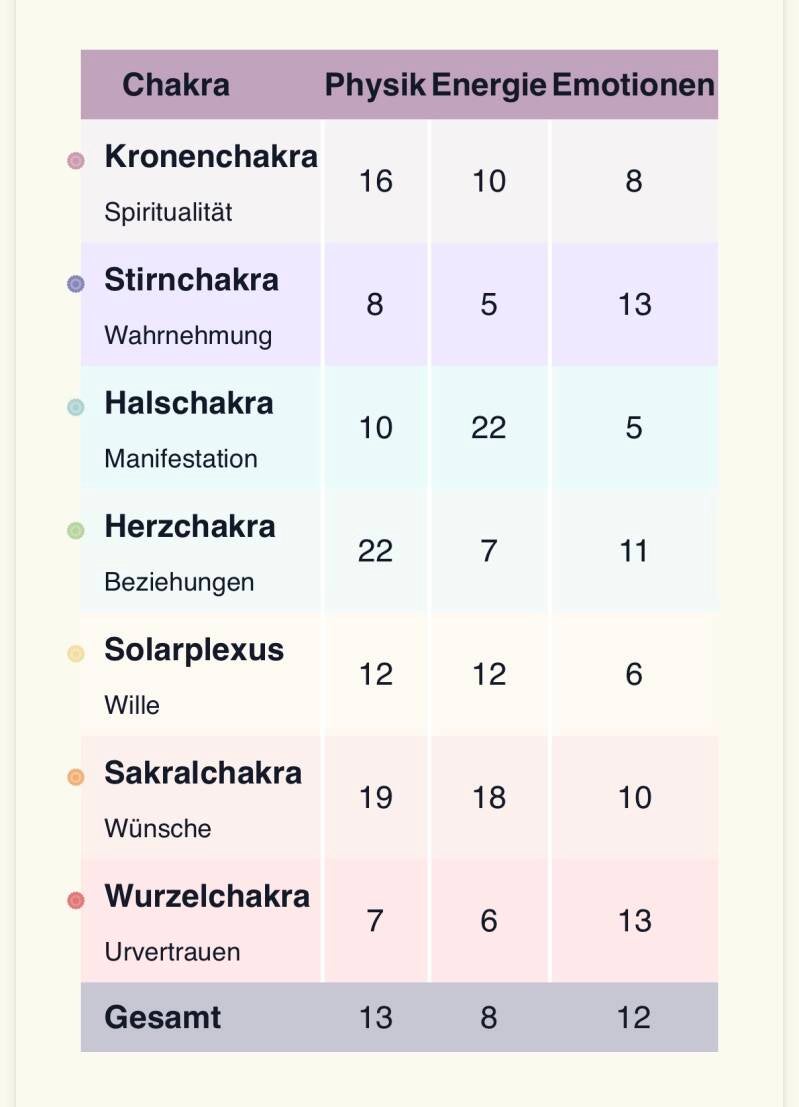Click the yellow Solarplexus dot icon
Screen dimensions: 799x1107
[76, 654]
